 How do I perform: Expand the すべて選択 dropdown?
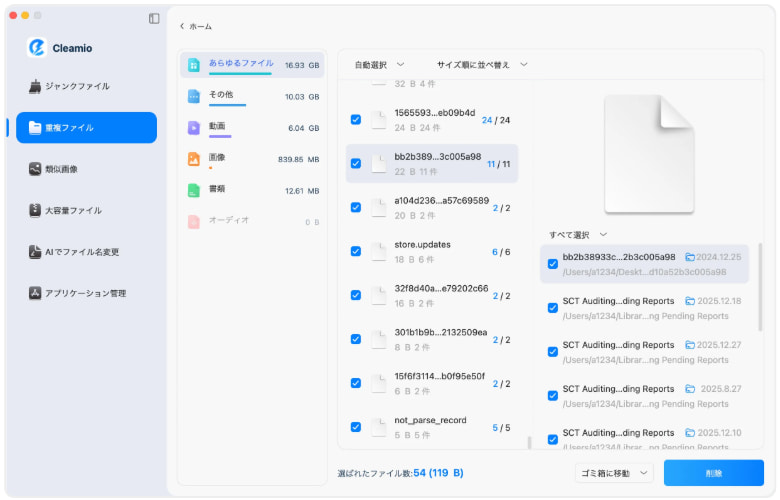coord(578,235)
